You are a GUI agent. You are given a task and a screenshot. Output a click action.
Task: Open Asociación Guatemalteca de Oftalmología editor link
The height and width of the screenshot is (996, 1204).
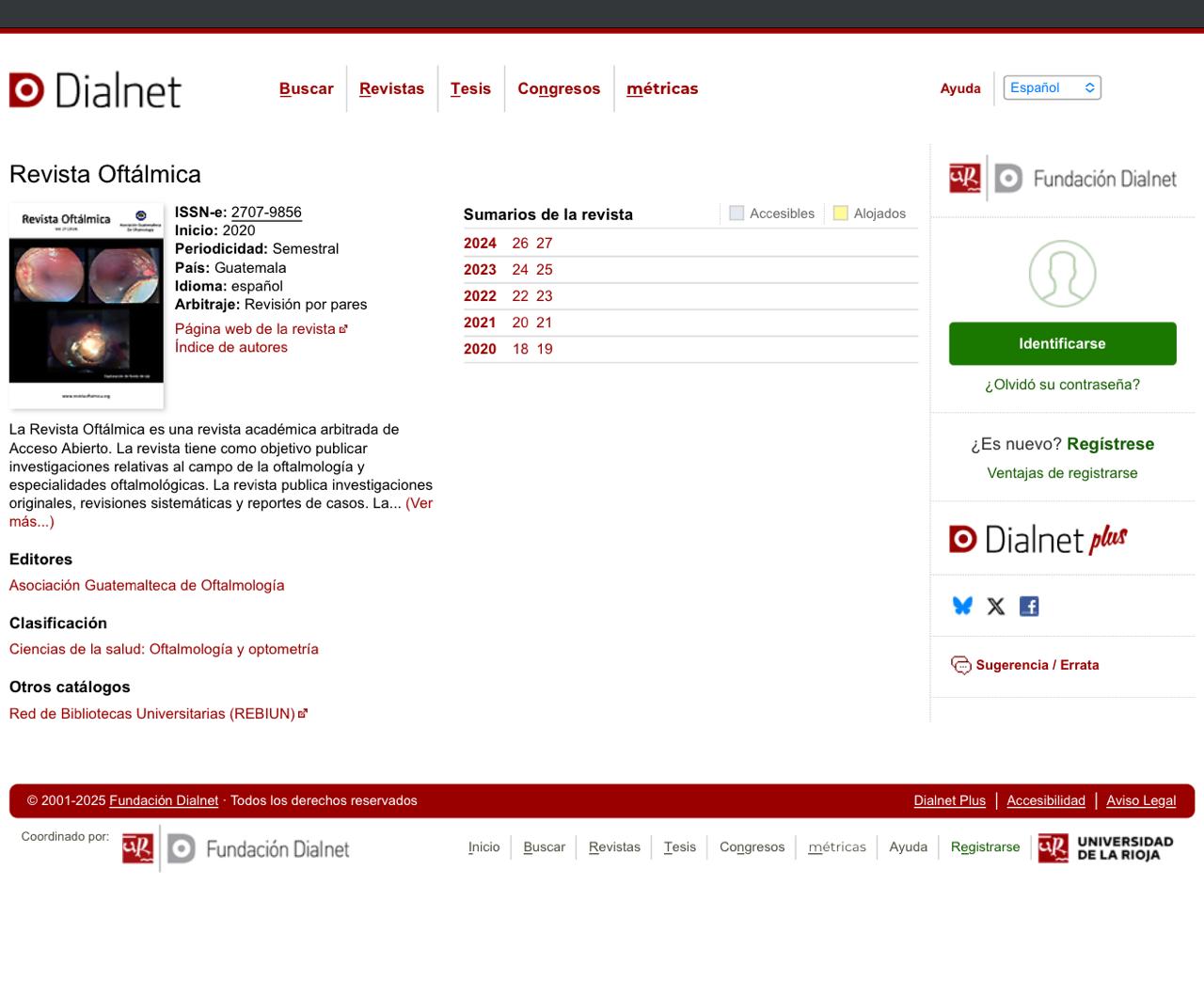(147, 585)
